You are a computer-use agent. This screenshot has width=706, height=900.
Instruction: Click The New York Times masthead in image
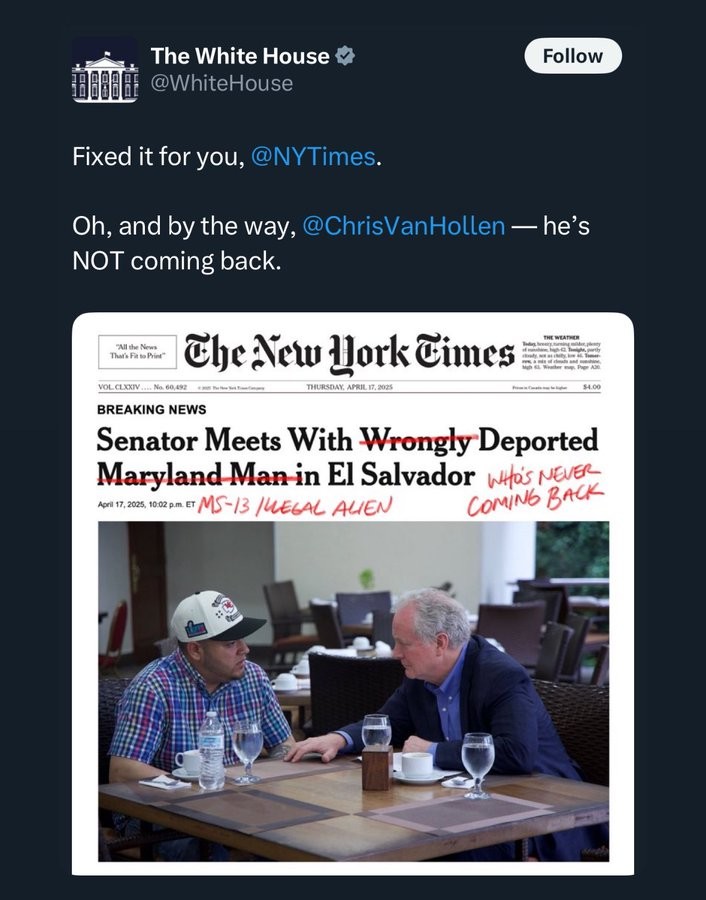coord(348,351)
